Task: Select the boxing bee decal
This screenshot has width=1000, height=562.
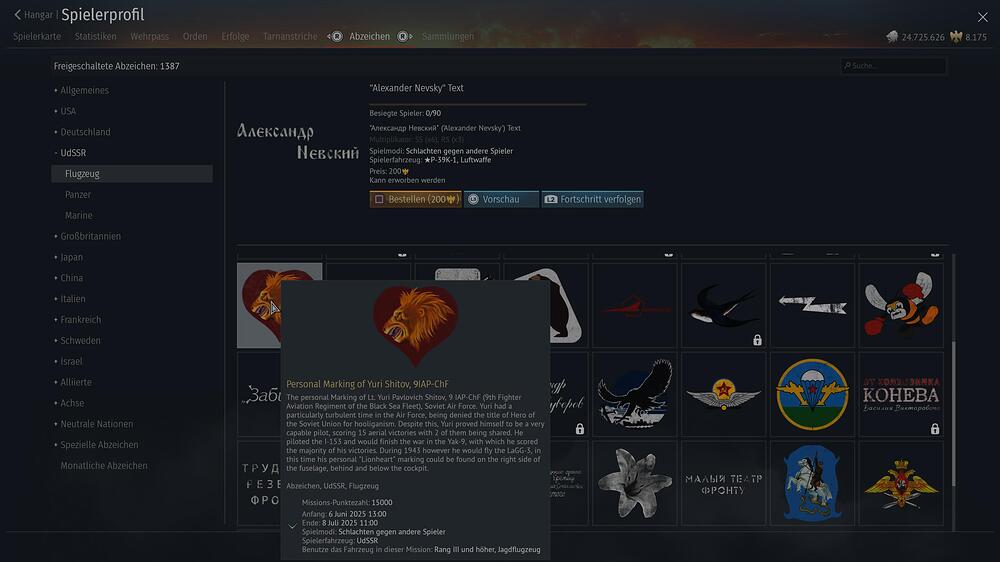Action: (901, 305)
